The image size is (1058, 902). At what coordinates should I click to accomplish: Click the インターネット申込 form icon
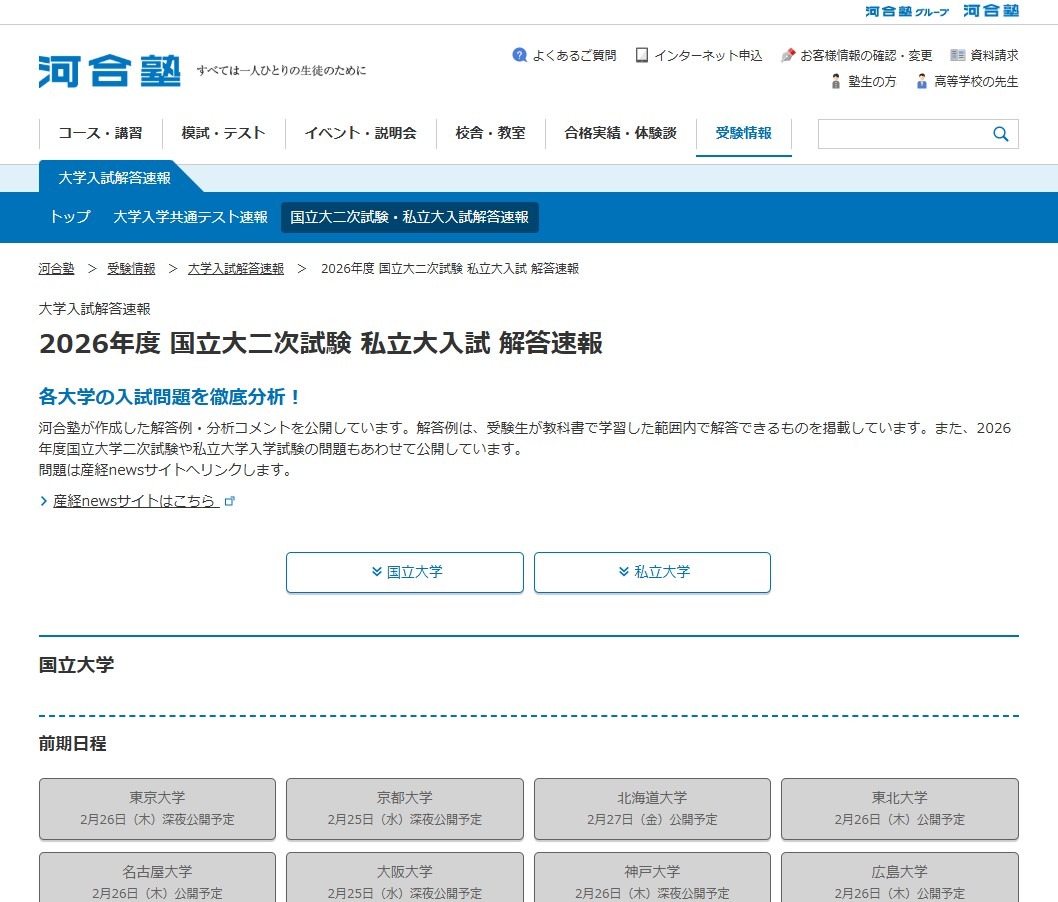coord(641,55)
